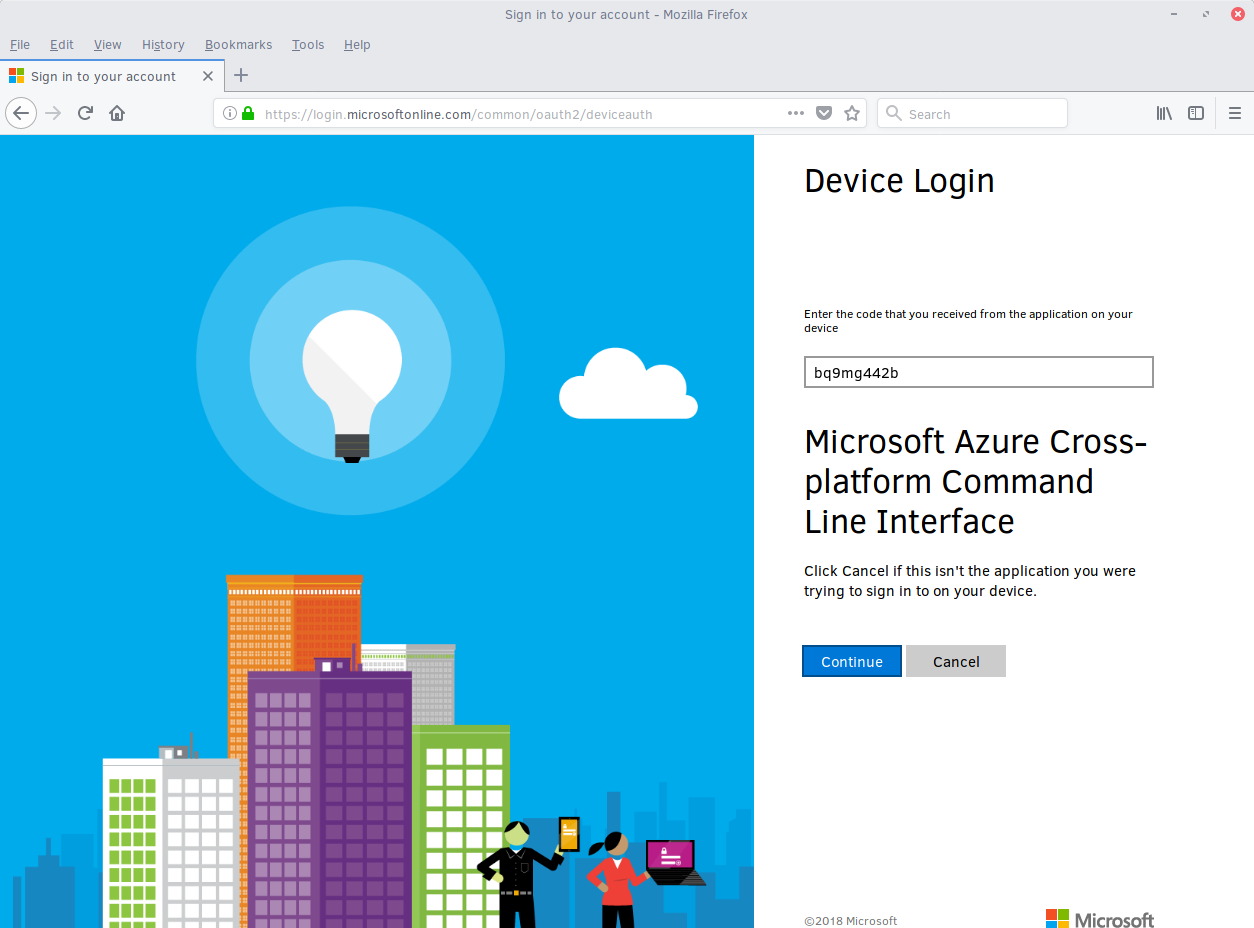The height and width of the screenshot is (928, 1254).
Task: Click the Microsoft logo at page bottom
Action: click(1100, 919)
